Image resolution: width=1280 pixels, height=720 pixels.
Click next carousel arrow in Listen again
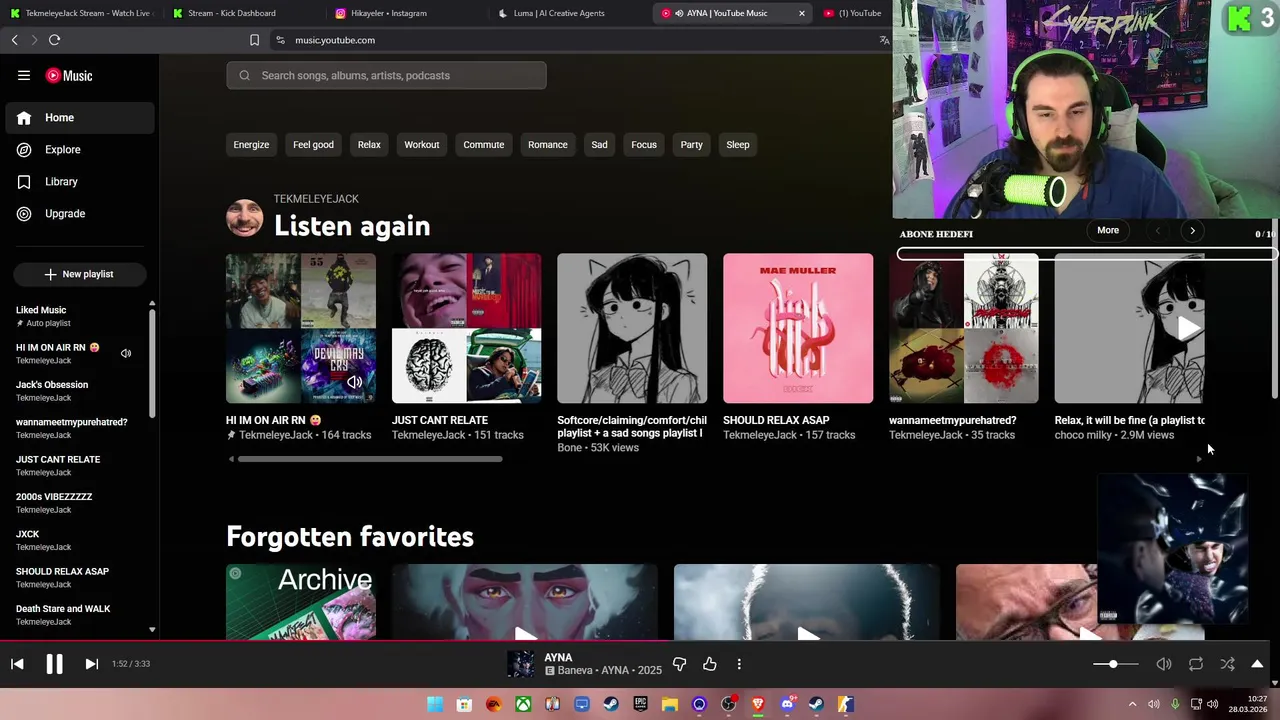(x=1192, y=231)
